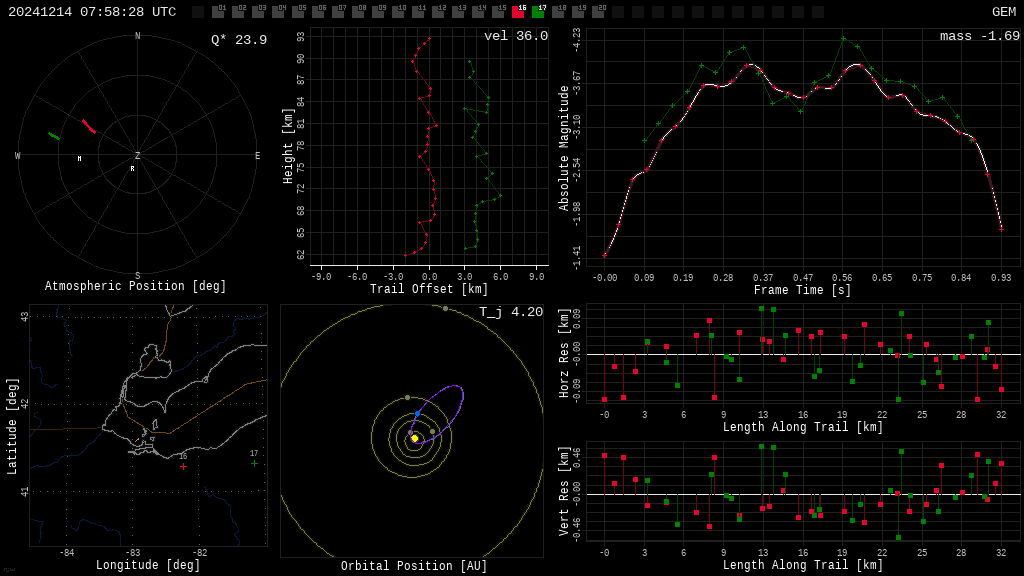The height and width of the screenshot is (576, 1024).
Task: Click the Vert Res [km] axis label
Action: point(564,492)
